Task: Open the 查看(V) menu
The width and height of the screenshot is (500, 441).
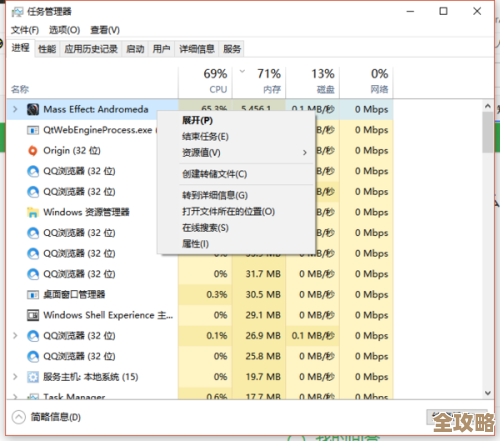Action: [x=105, y=30]
